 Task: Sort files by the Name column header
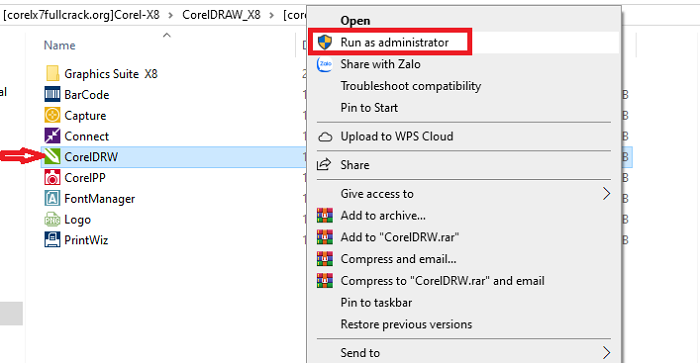(59, 45)
